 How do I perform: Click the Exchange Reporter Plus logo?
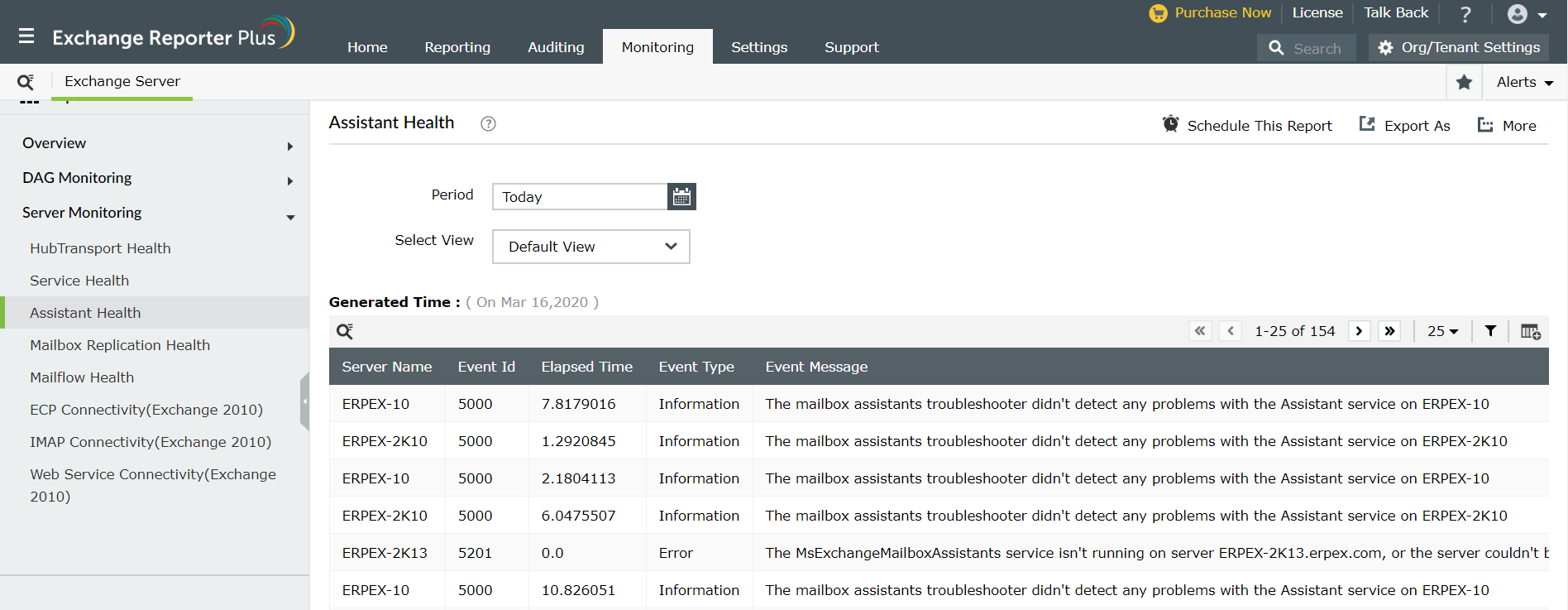click(173, 34)
